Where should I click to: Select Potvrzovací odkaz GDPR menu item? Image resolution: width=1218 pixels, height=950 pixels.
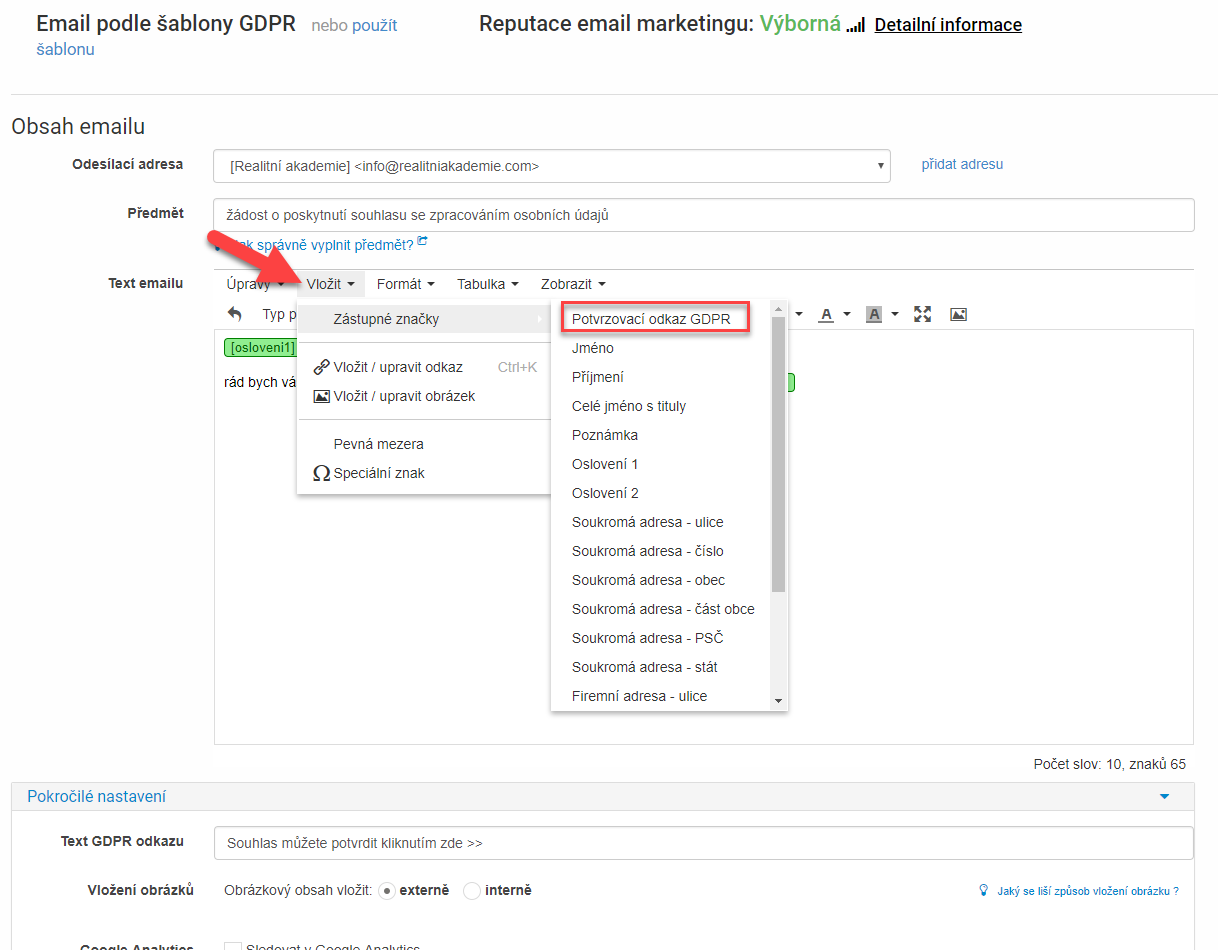655,319
